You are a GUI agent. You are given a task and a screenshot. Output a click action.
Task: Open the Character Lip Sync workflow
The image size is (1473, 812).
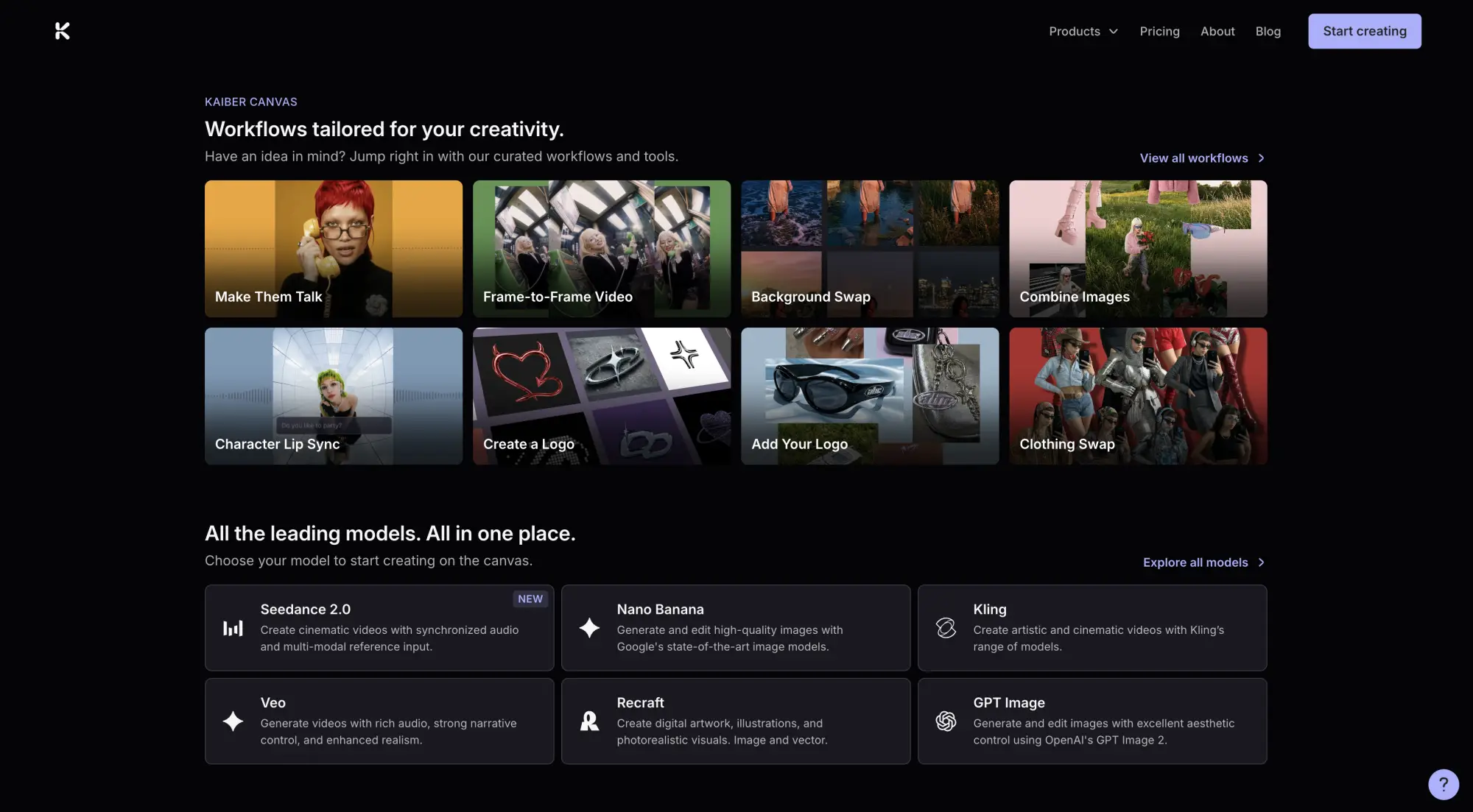(x=334, y=396)
